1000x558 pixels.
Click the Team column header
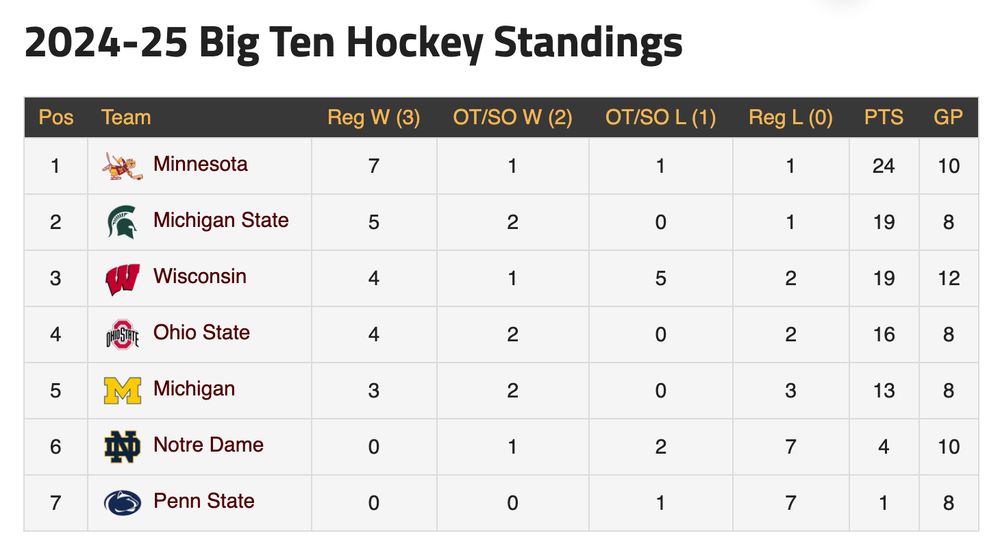coord(126,117)
